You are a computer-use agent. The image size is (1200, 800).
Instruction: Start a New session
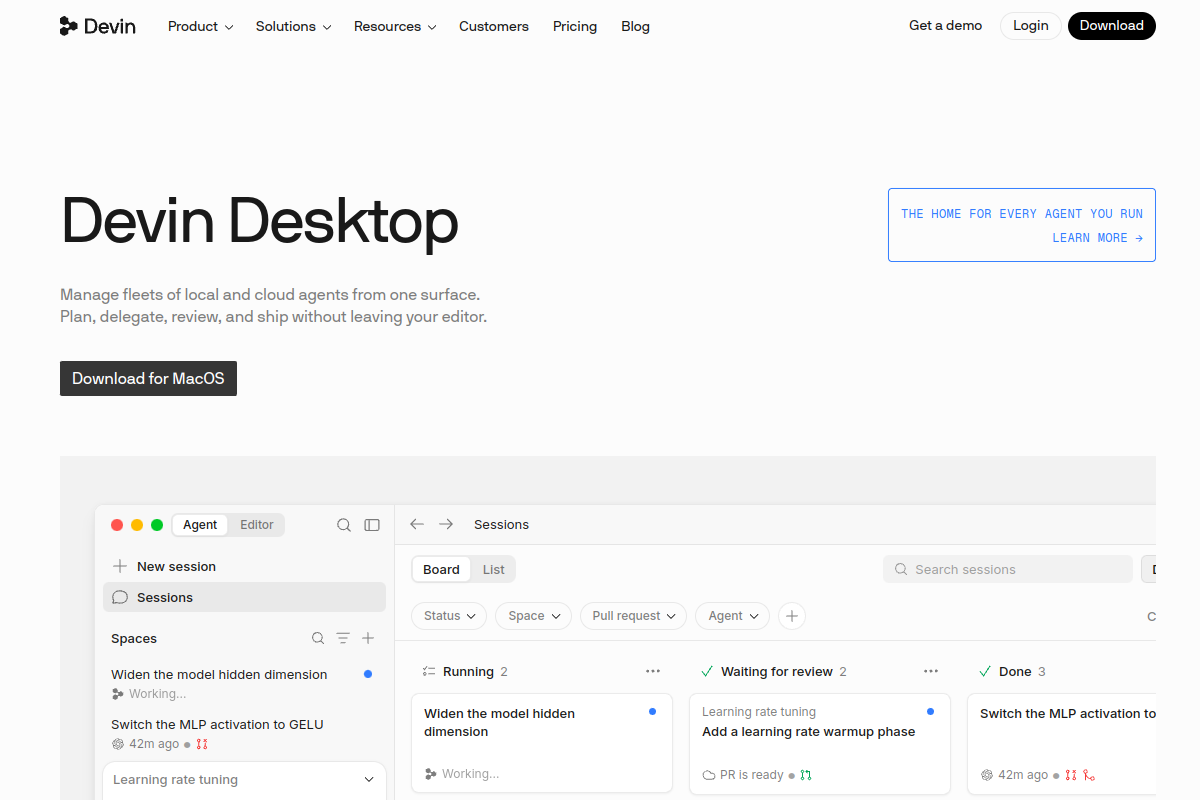(244, 566)
